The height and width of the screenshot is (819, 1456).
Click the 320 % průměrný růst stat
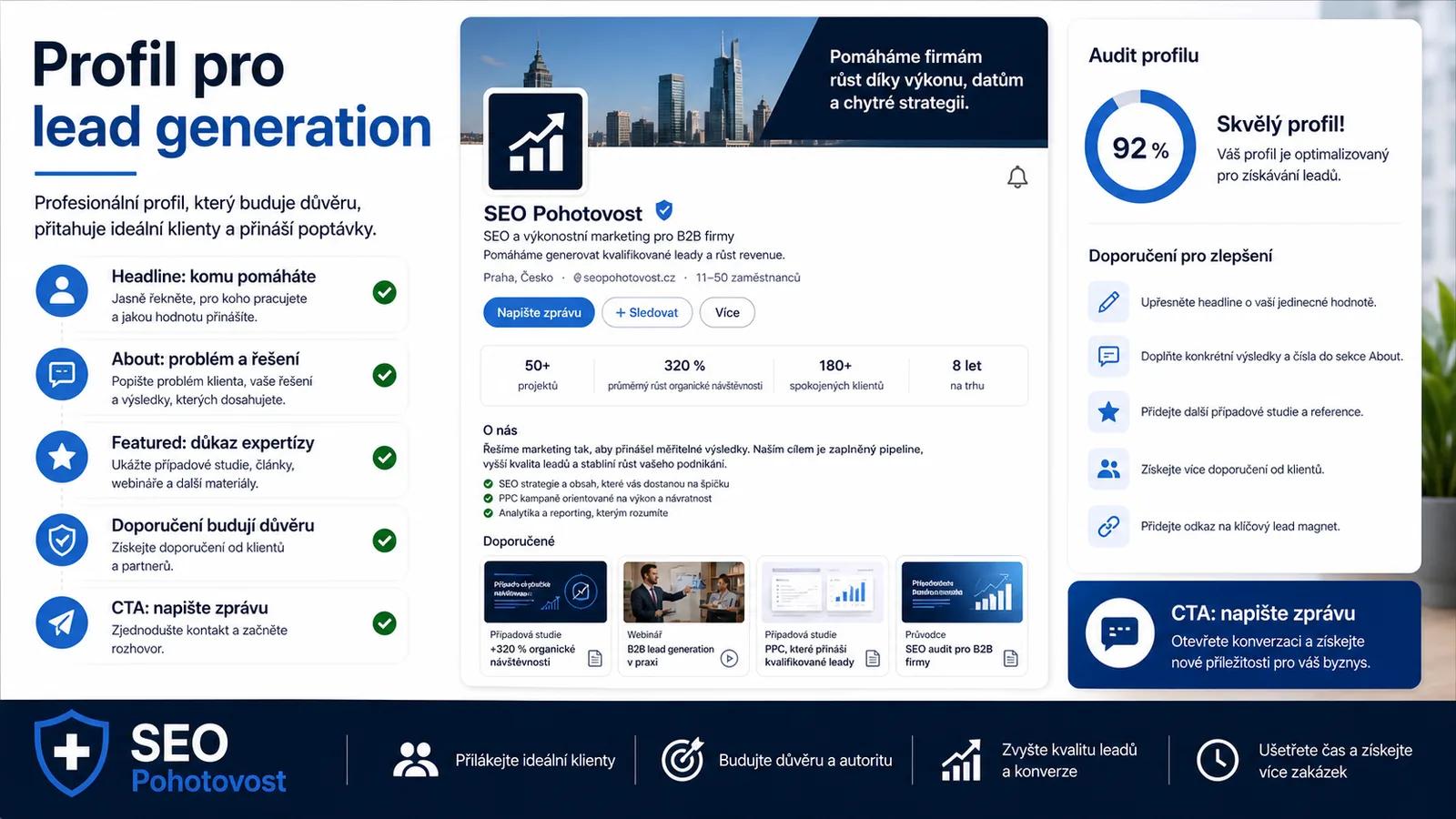[x=685, y=374]
